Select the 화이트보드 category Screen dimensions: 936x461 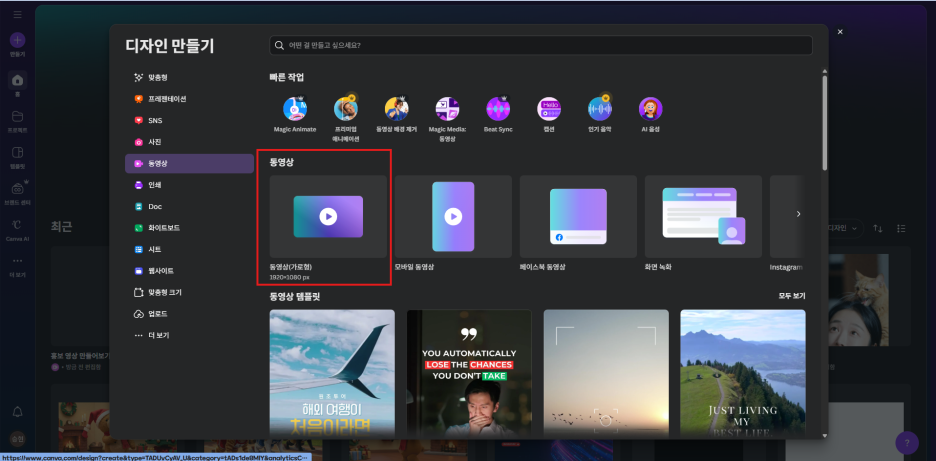pos(189,228)
